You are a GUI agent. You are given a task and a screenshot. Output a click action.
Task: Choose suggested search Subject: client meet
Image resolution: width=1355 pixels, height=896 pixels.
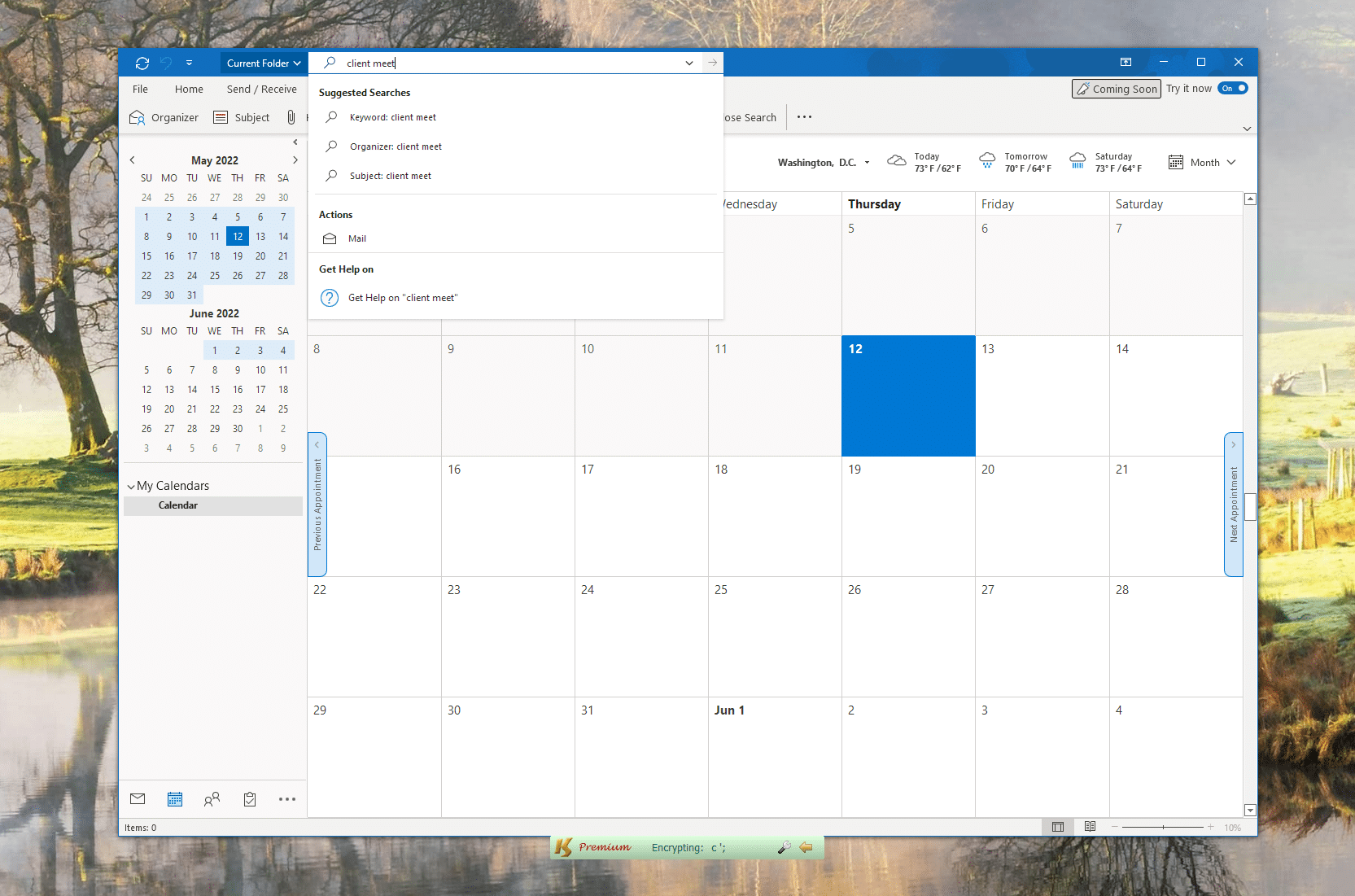390,176
